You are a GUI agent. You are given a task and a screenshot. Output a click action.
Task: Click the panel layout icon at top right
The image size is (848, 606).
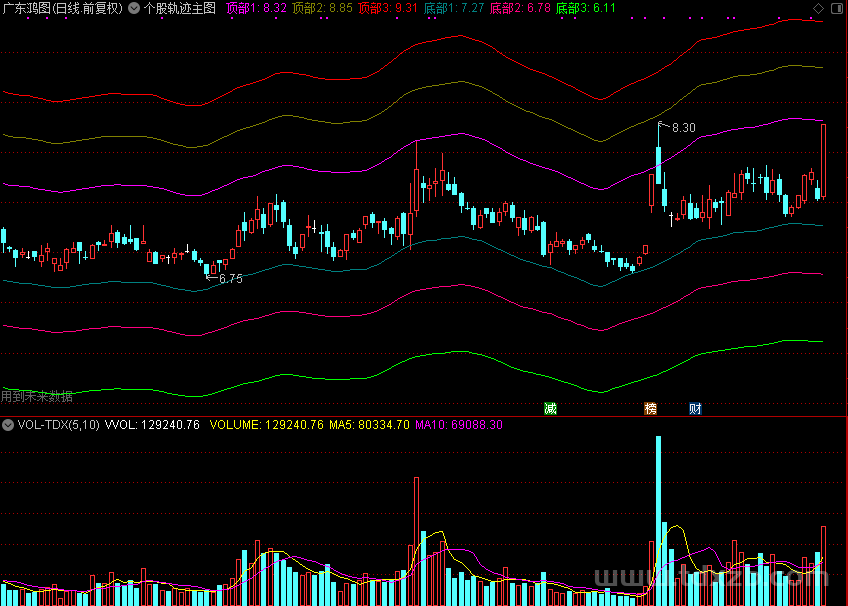[x=837, y=8]
